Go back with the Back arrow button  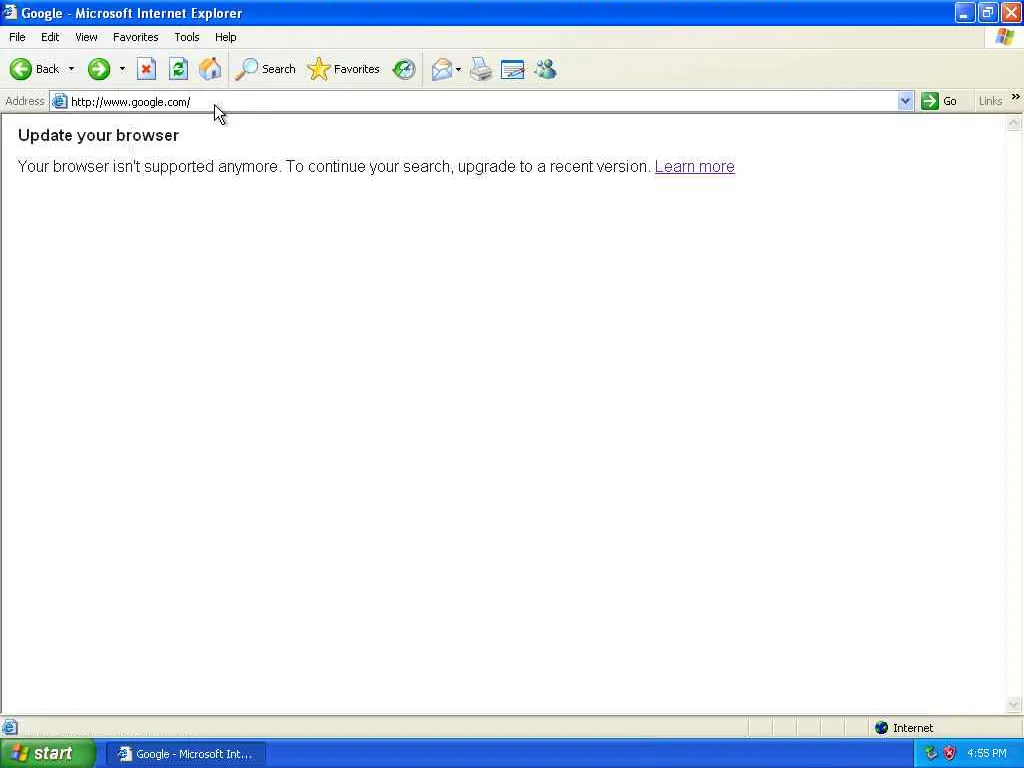tap(35, 69)
